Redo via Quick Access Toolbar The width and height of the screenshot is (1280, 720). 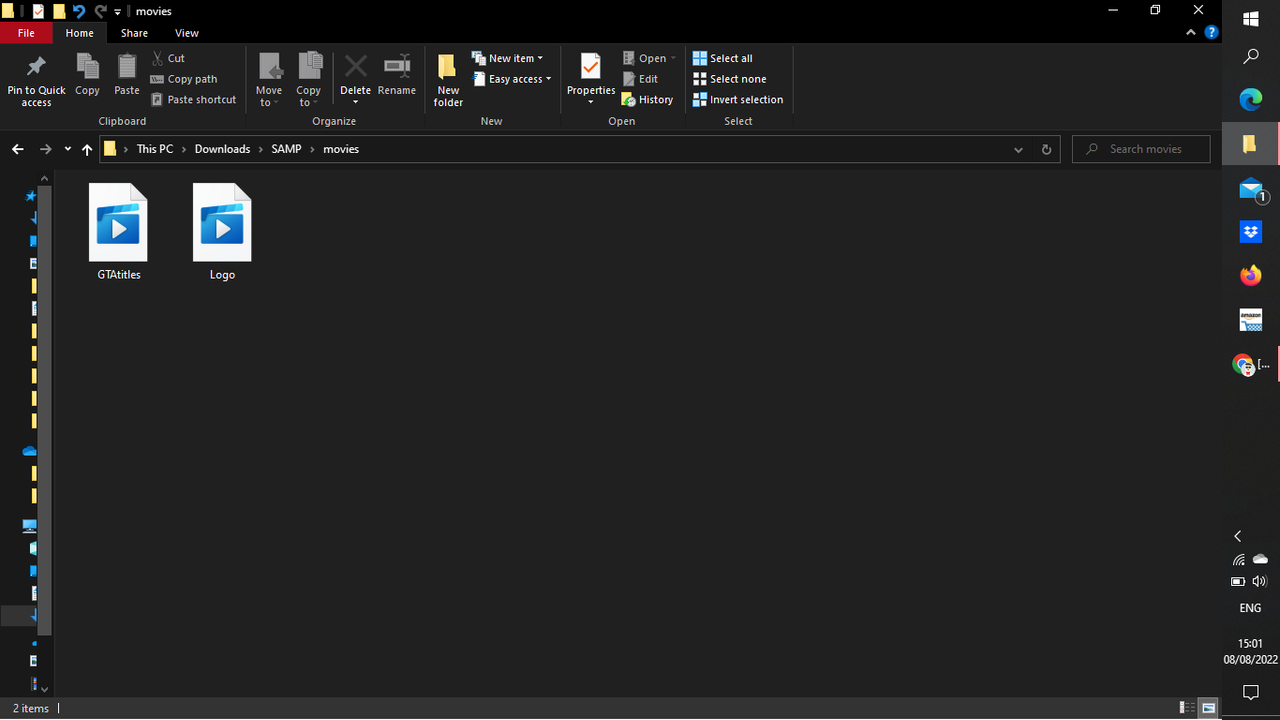click(x=100, y=11)
